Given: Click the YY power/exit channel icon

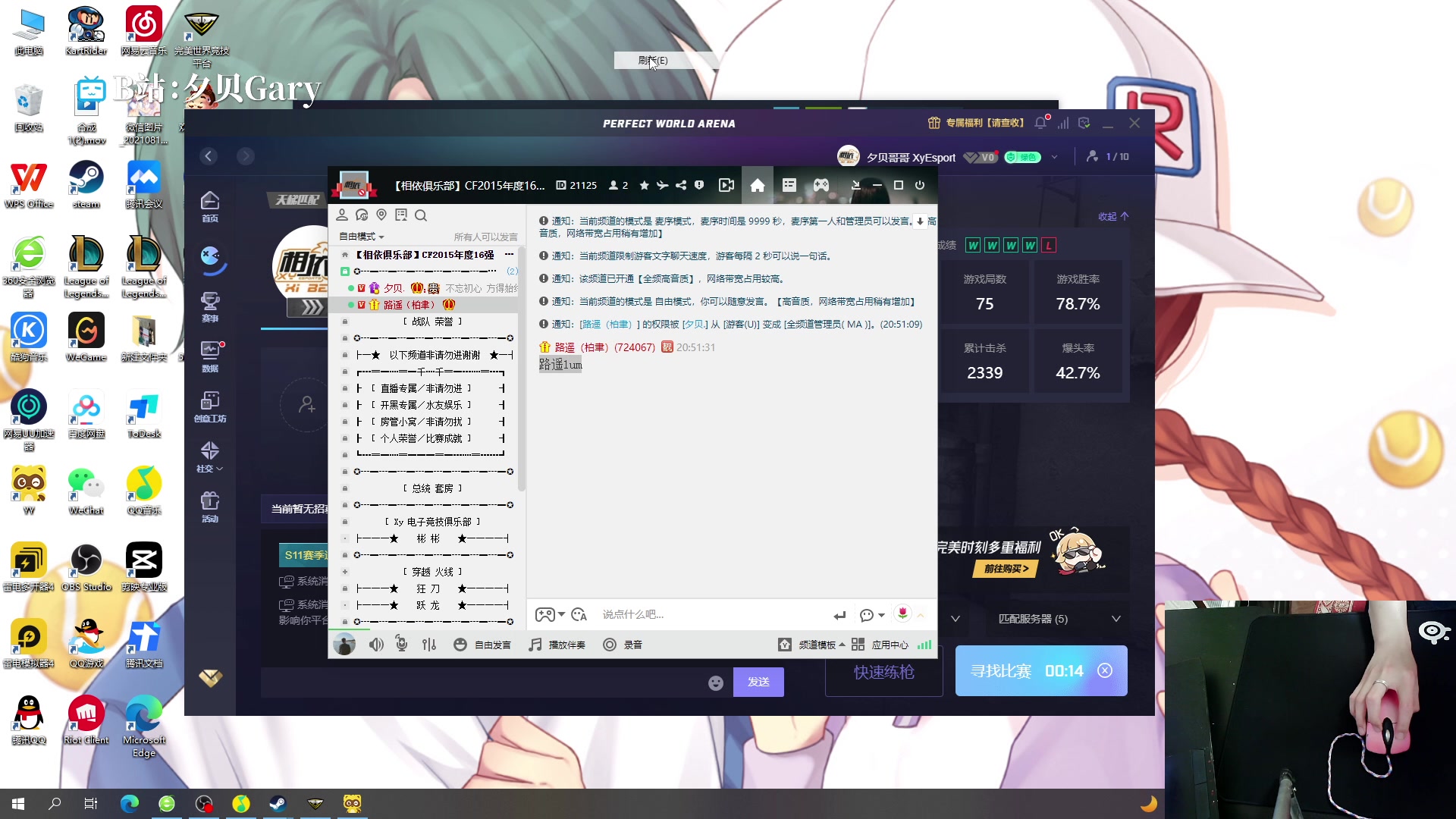Looking at the screenshot, I should (920, 185).
